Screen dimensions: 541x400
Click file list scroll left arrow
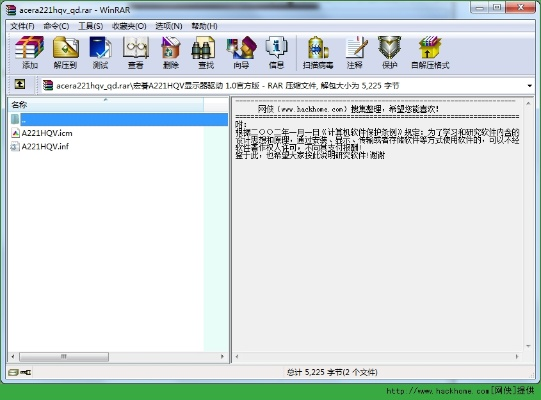point(13,357)
